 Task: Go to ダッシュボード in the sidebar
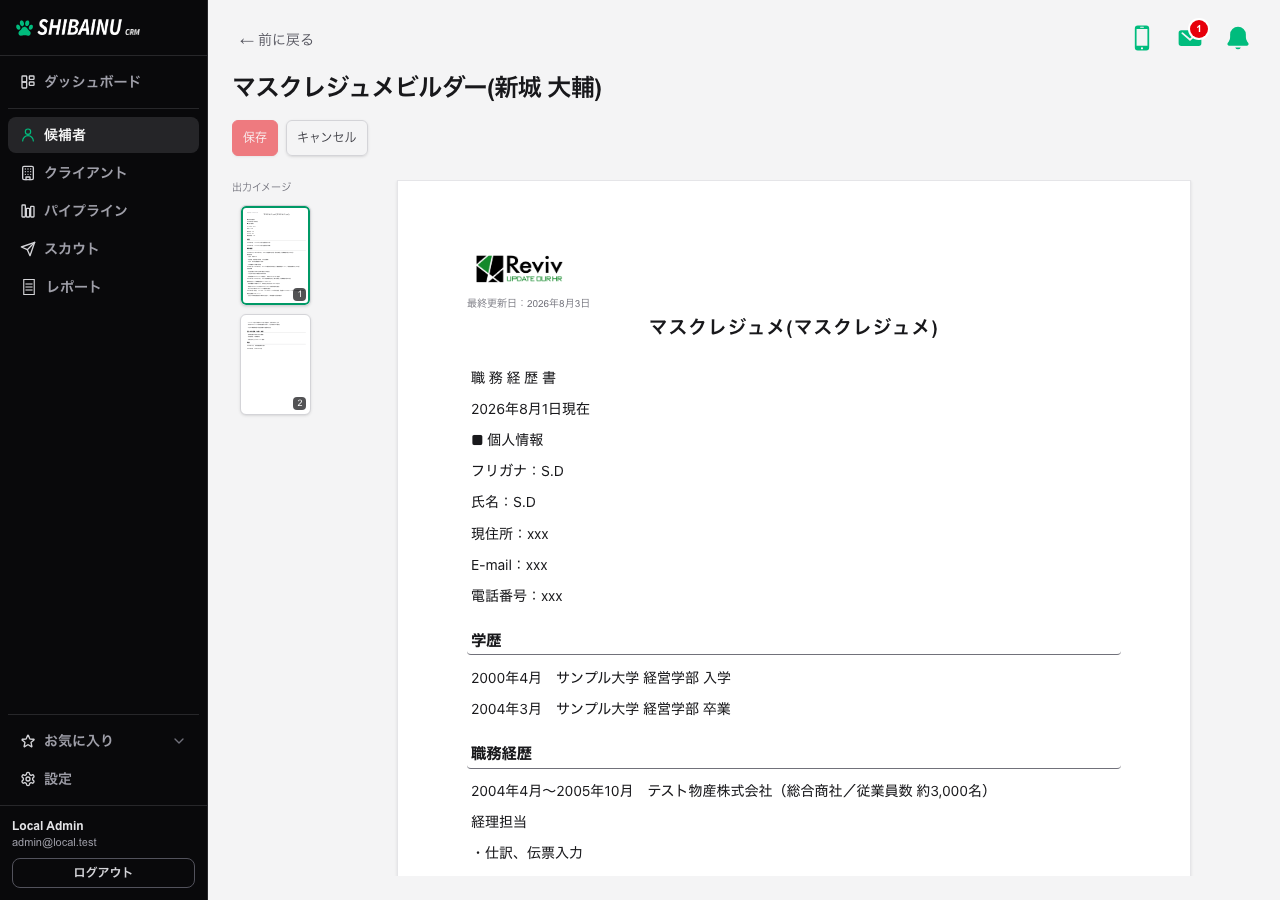103,82
